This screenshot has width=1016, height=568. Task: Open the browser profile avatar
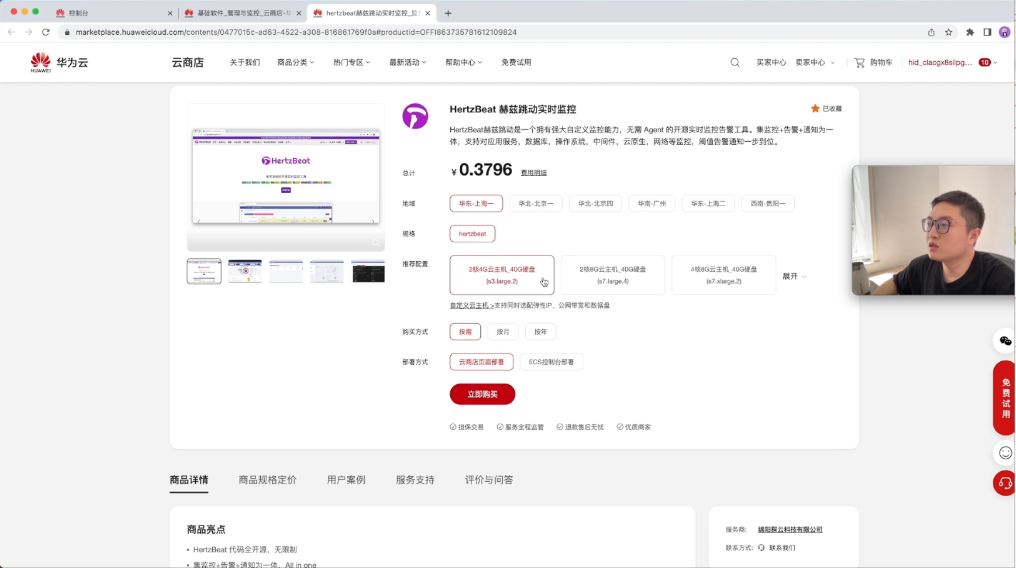pyautogui.click(x=1004, y=32)
